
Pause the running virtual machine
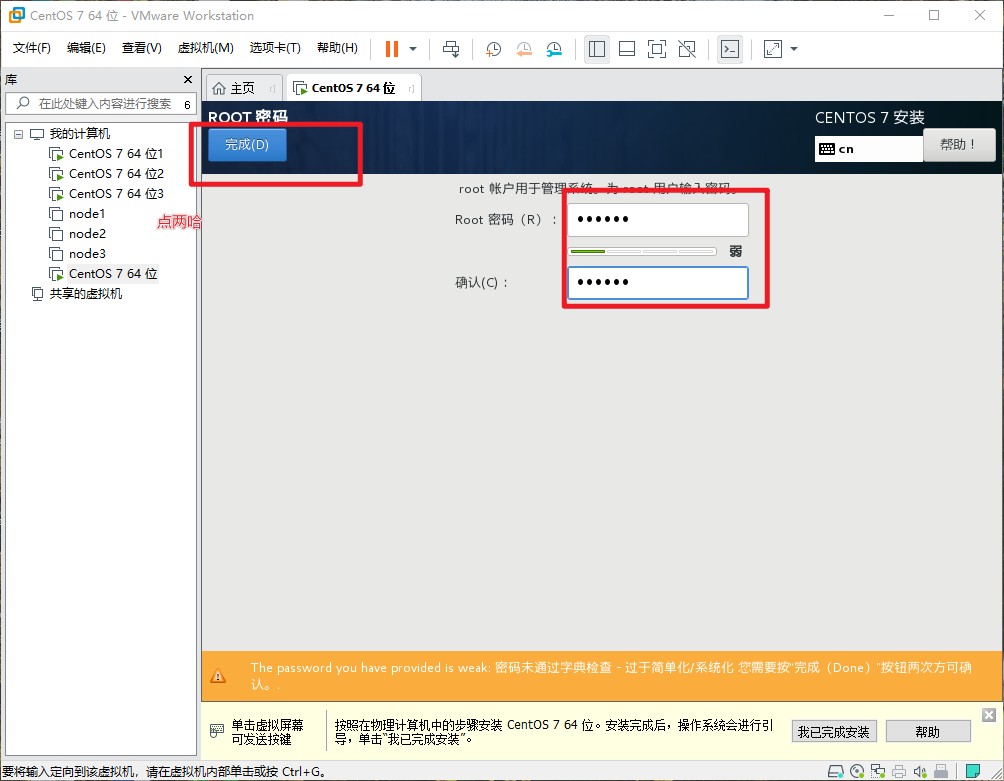coord(392,49)
